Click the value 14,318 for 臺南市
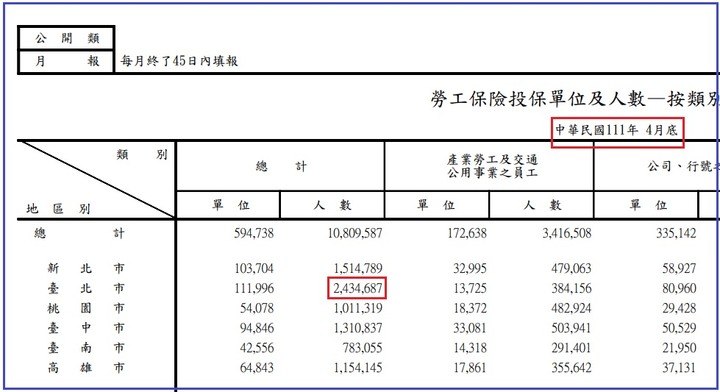The image size is (720, 392). (470, 348)
